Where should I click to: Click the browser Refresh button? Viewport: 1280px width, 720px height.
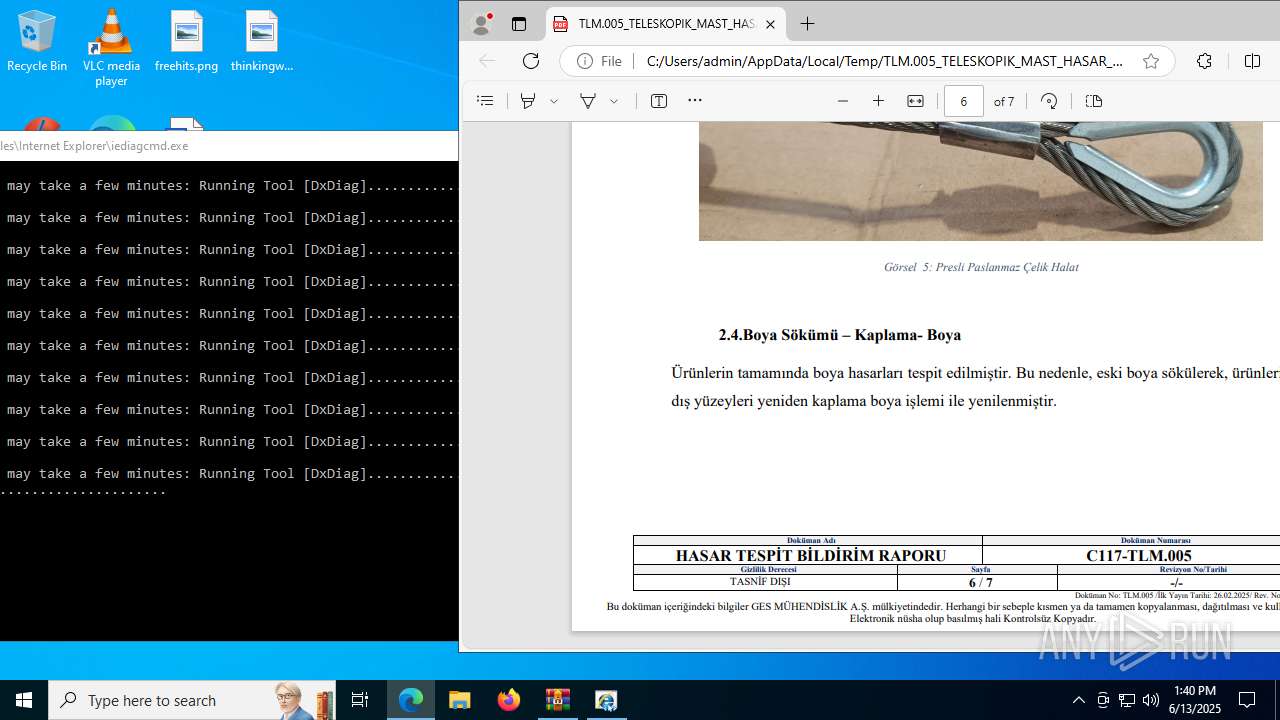coord(531,61)
